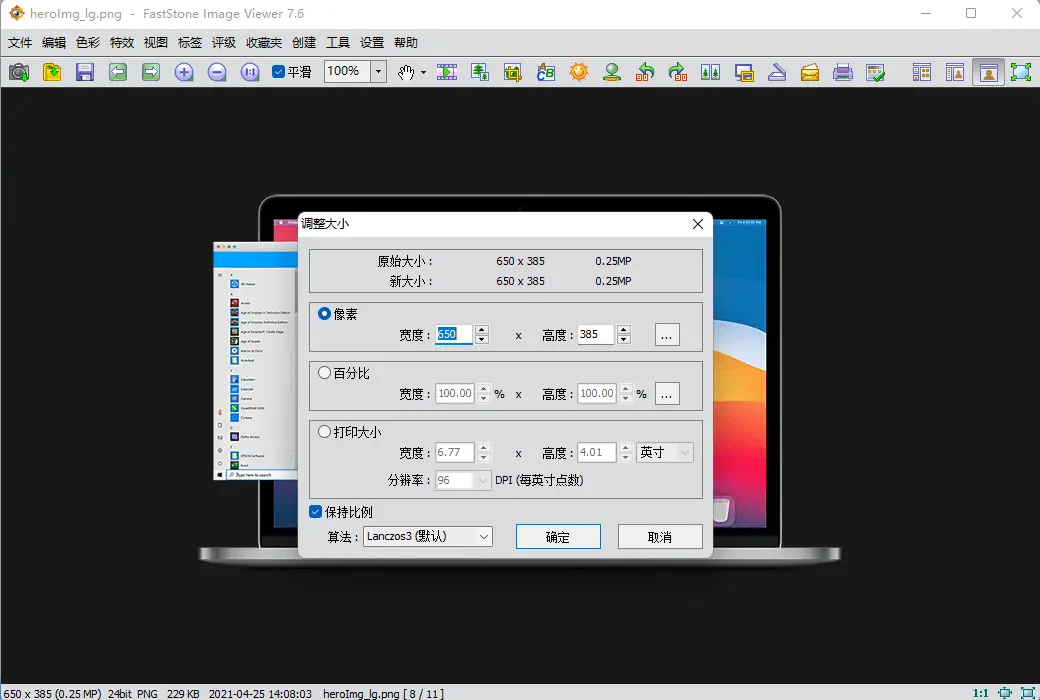Viewport: 1040px width, 700px height.
Task: Increase pixel 高度 with up spinner
Action: coord(623,329)
